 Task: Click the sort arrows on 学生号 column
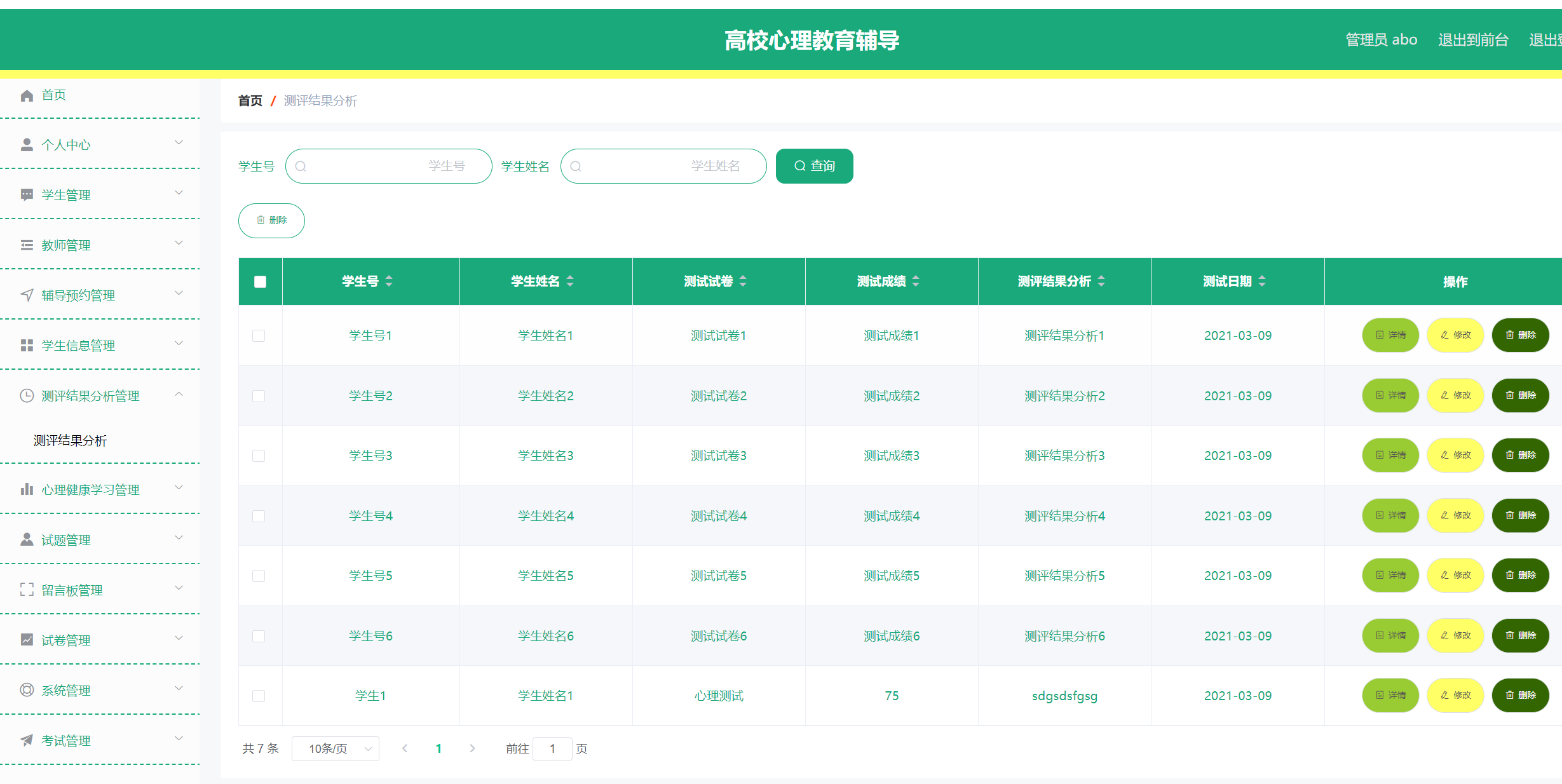click(389, 281)
